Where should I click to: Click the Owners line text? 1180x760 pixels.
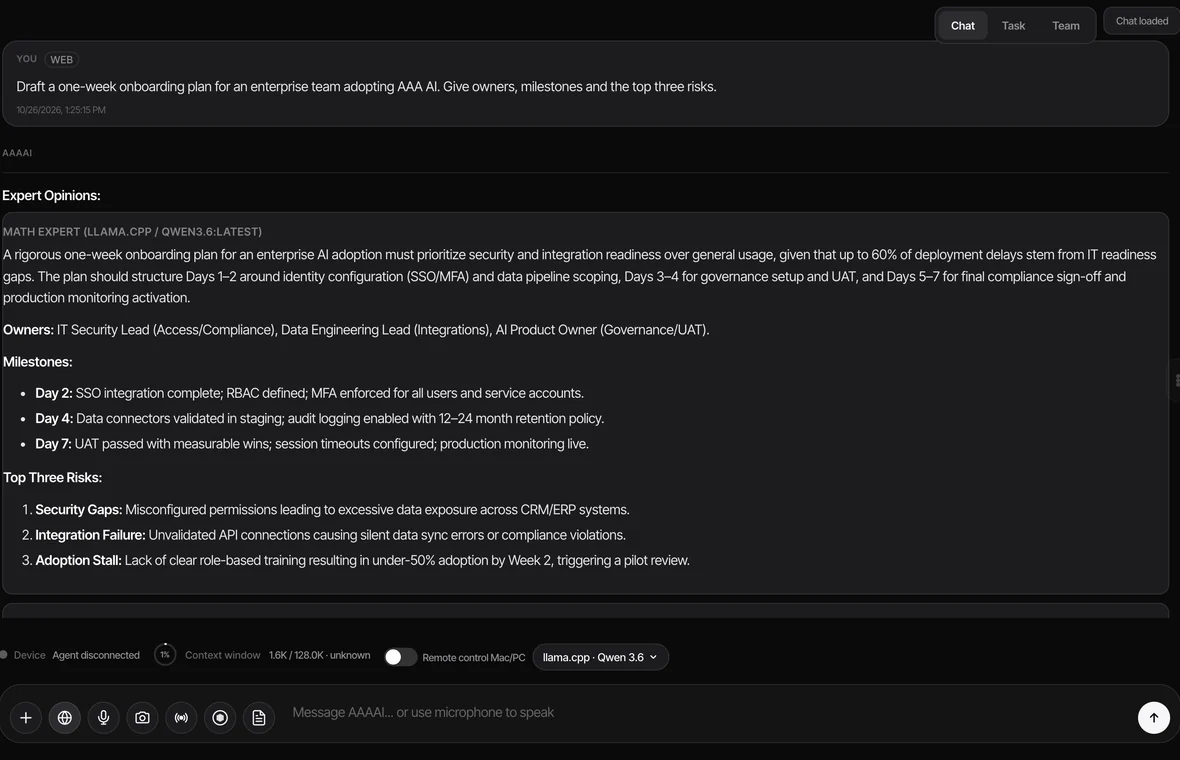356,330
